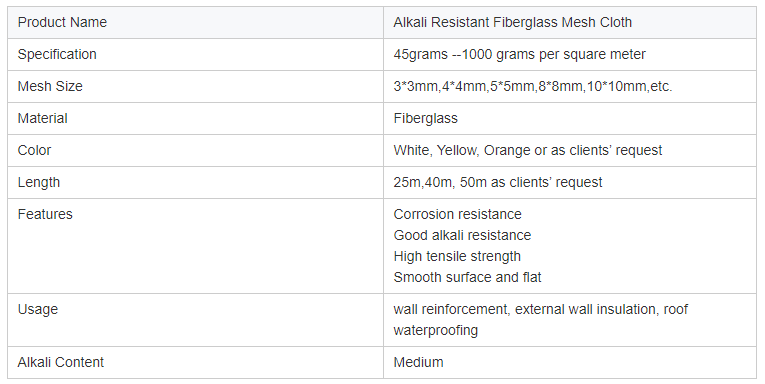Click the Mesh Size label

tap(50, 86)
